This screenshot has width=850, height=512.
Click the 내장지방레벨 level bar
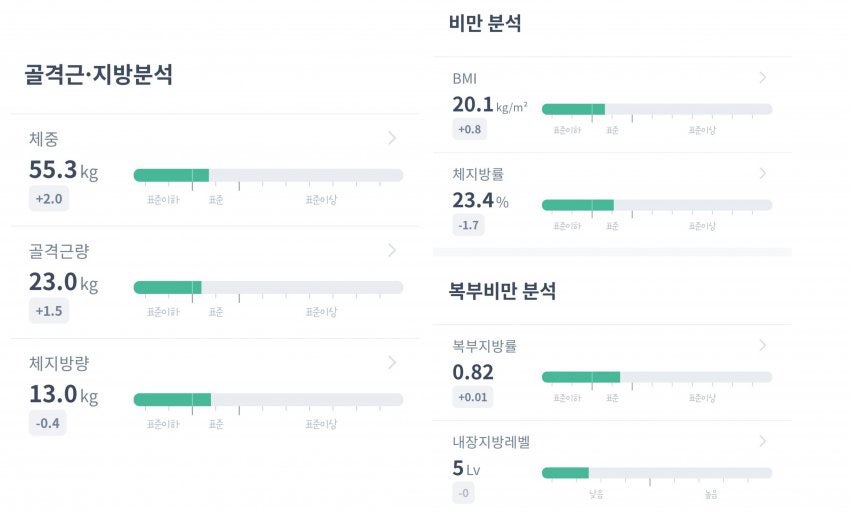click(656, 473)
